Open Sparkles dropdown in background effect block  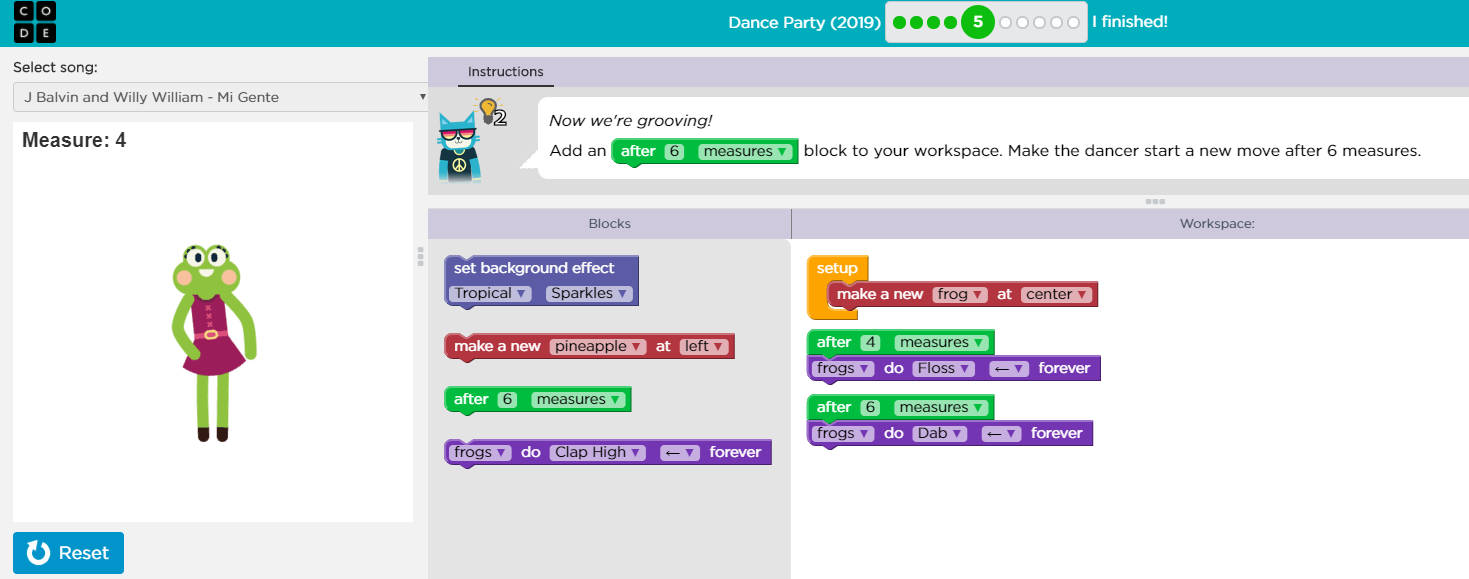pyautogui.click(x=589, y=293)
